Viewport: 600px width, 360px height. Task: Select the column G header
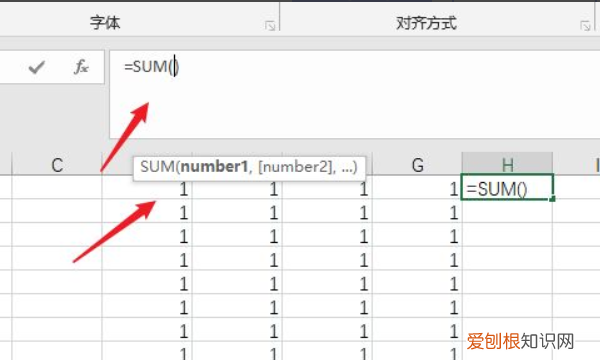coord(417,165)
